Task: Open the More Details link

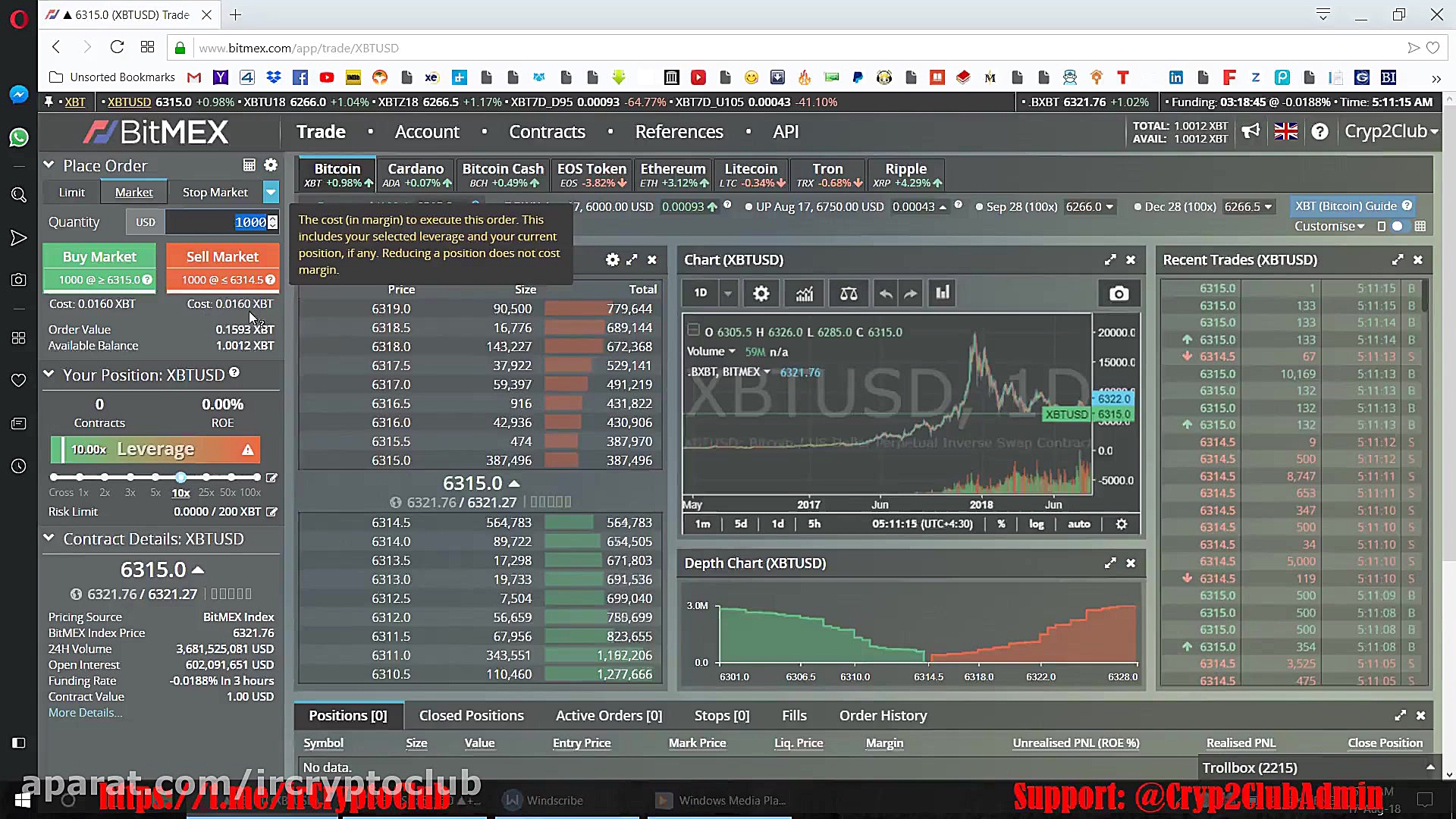Action: tap(85, 713)
